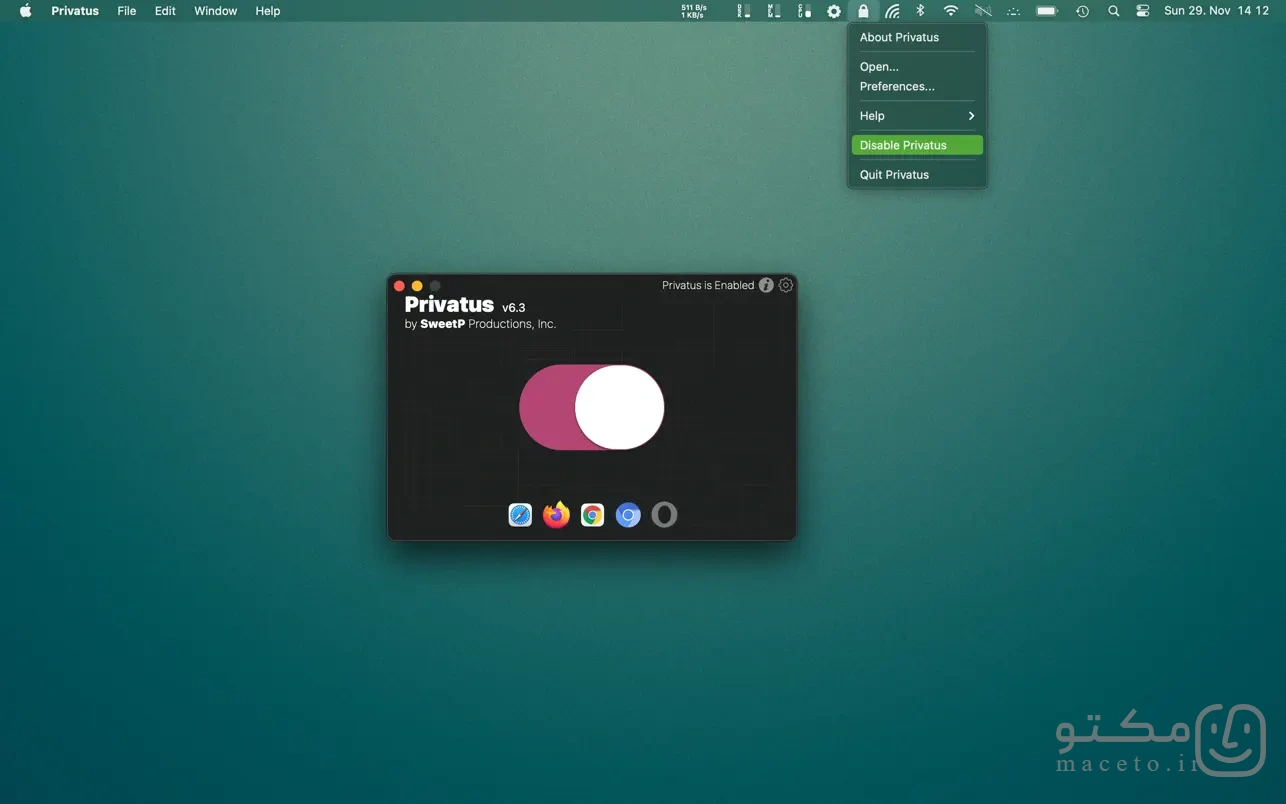Click the Opera browser icon

point(664,515)
